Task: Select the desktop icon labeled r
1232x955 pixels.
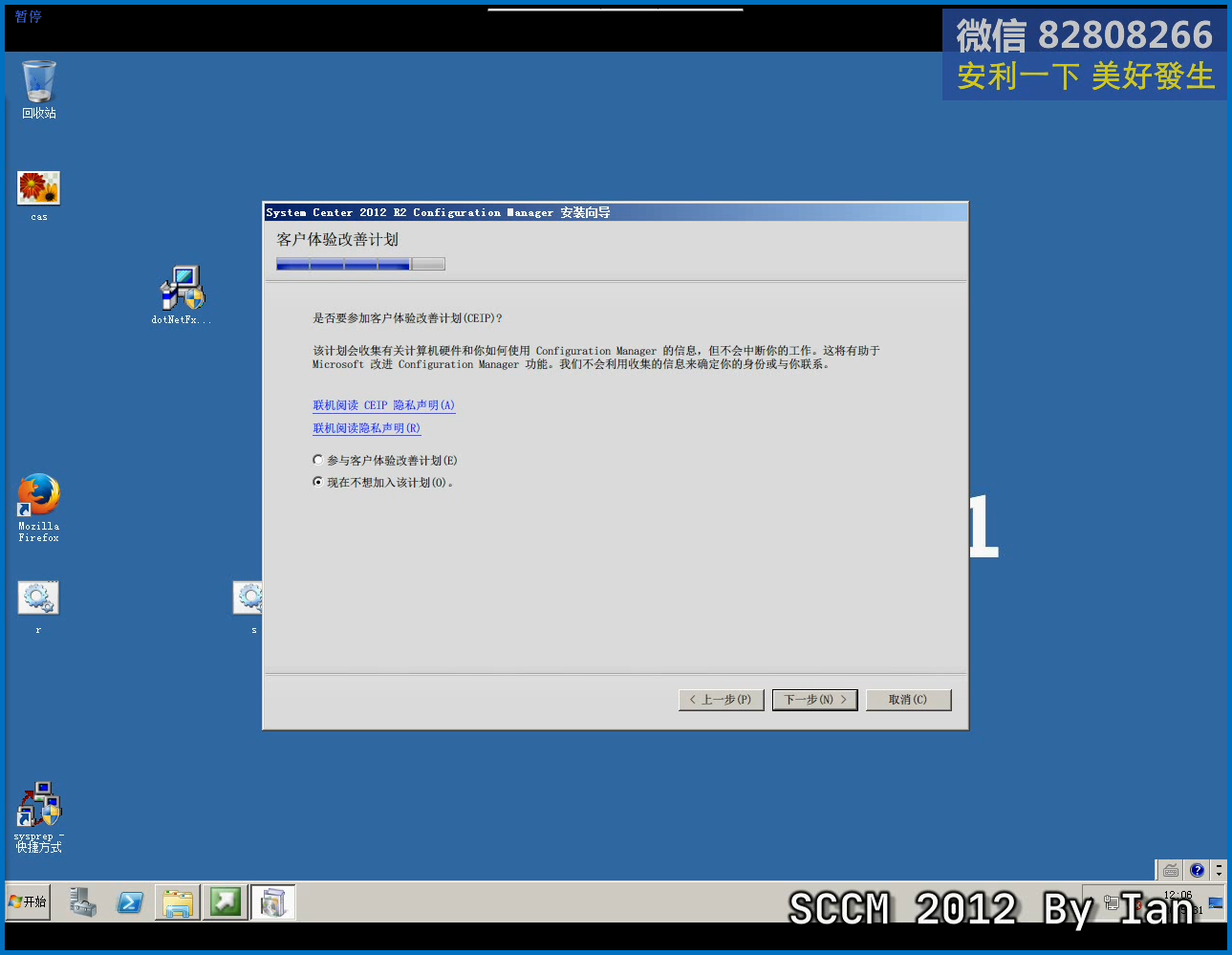Action: [x=38, y=606]
